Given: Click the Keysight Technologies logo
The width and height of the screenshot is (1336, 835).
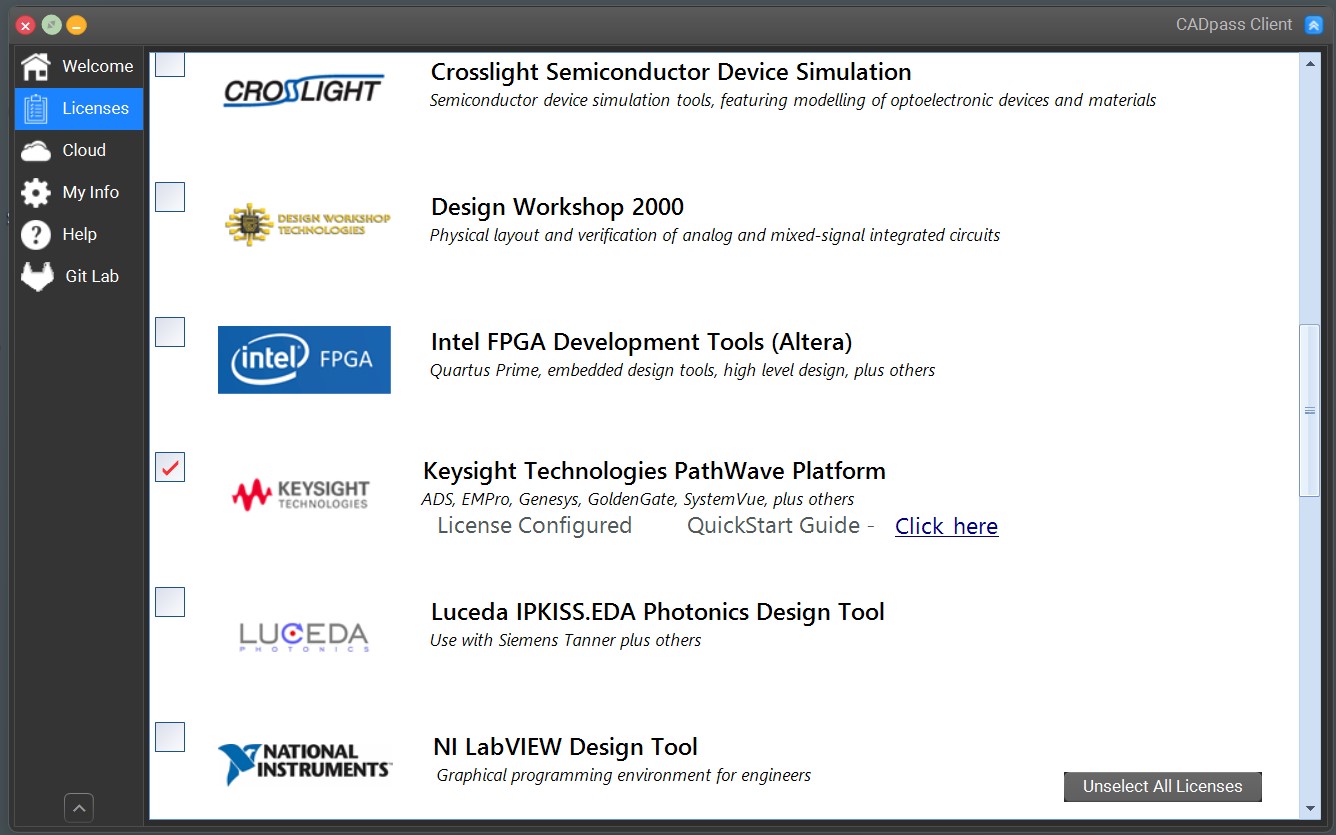Looking at the screenshot, I should 300,495.
